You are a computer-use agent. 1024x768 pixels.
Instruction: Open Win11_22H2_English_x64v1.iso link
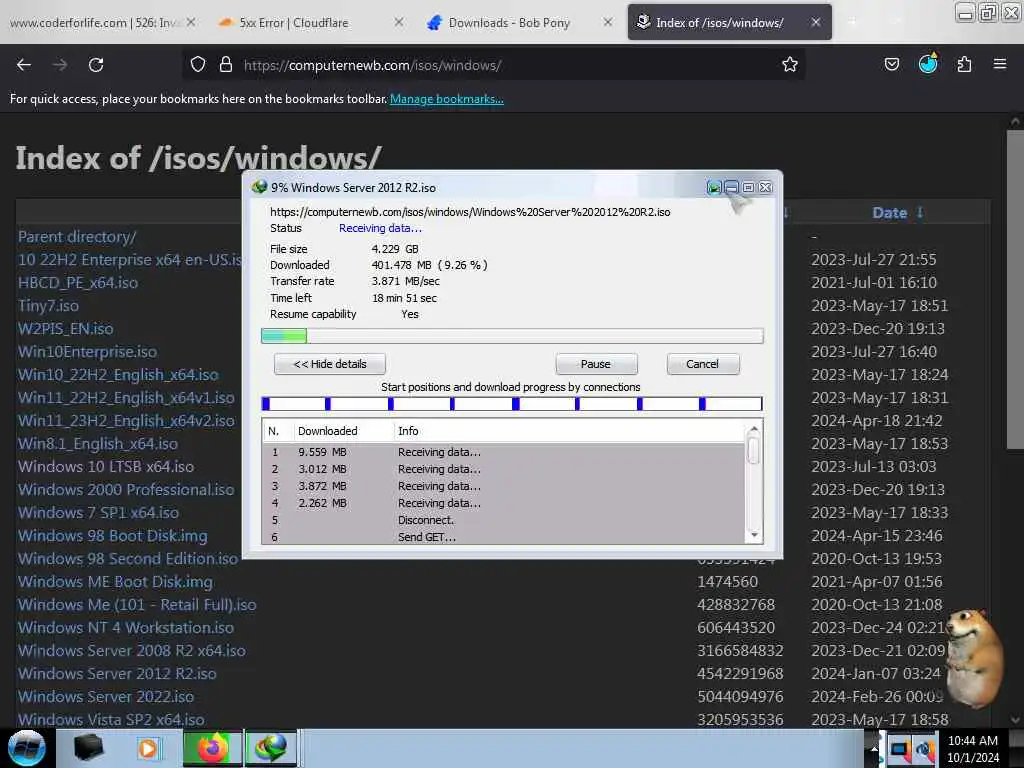coord(126,398)
